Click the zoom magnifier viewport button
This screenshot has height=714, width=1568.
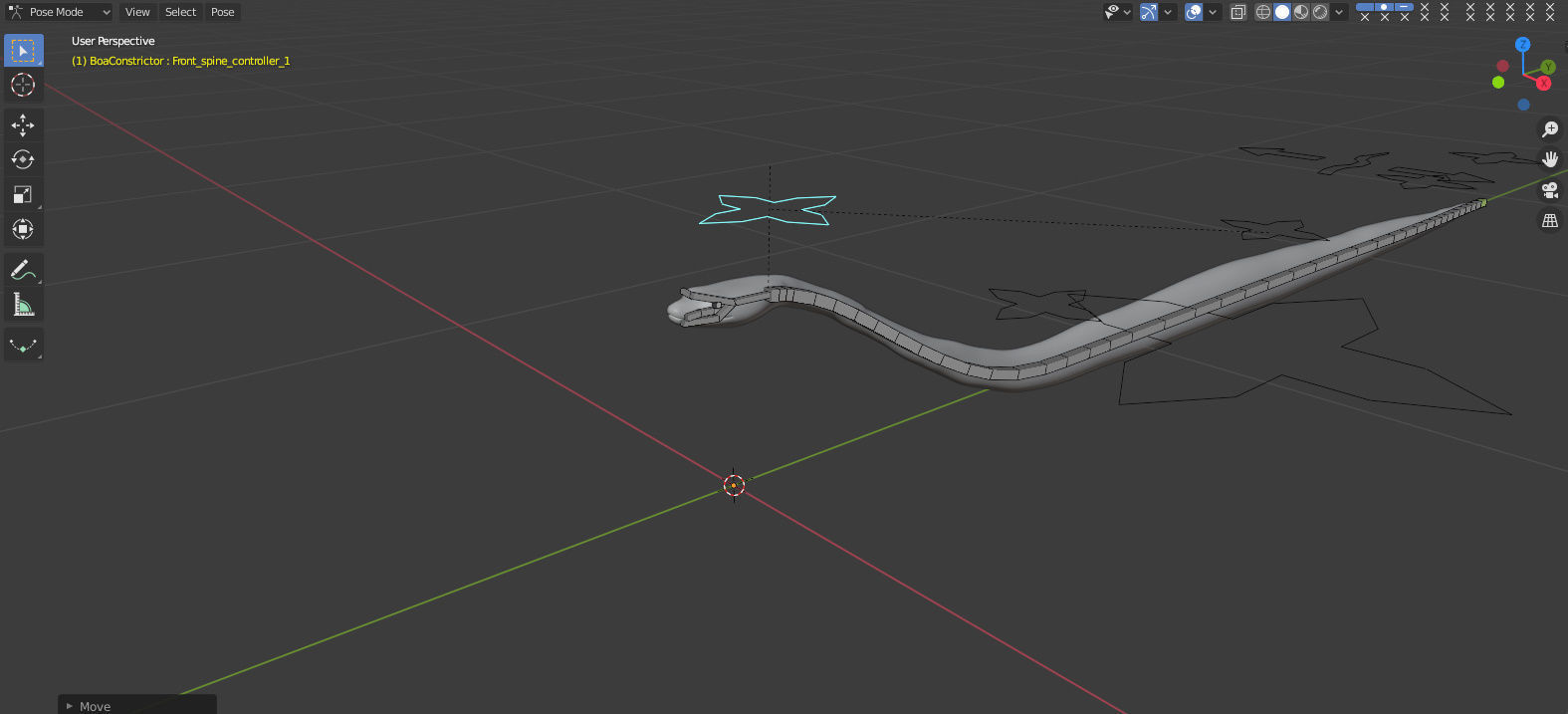1550,129
